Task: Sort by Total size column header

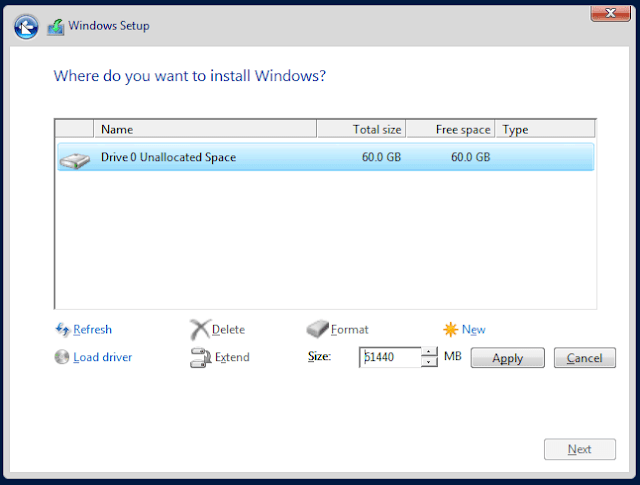Action: (x=361, y=129)
